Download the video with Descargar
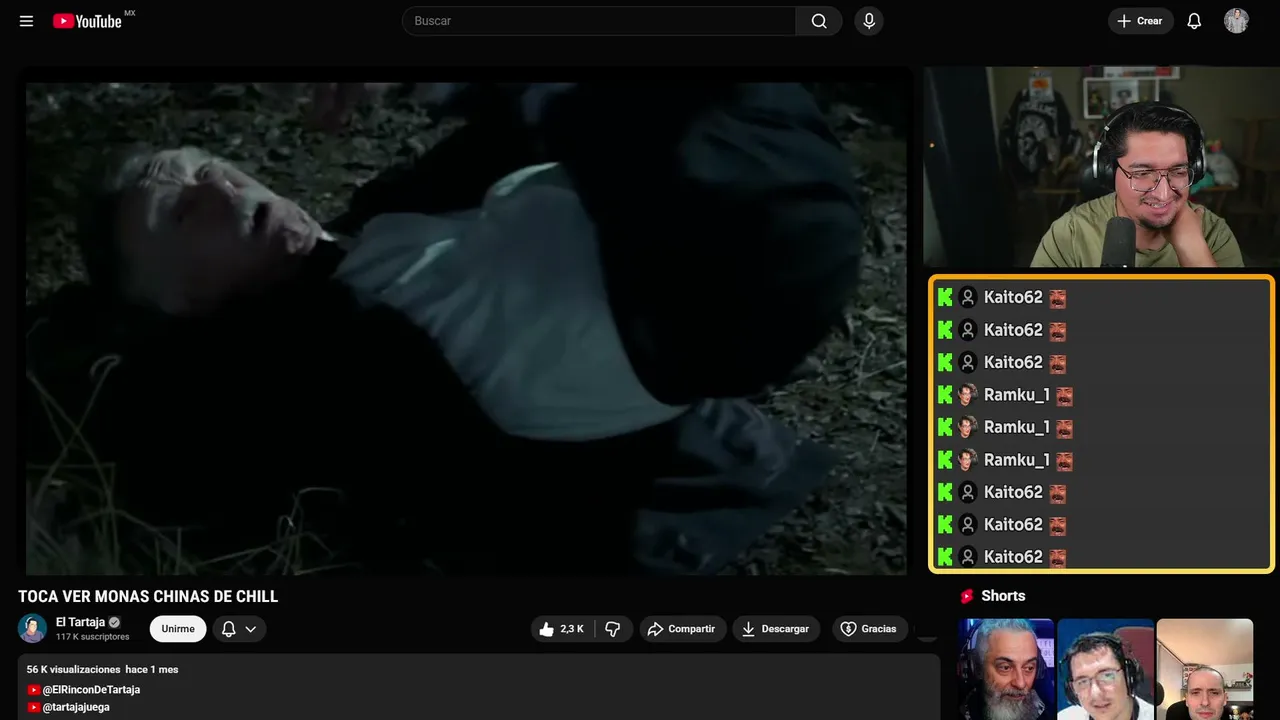1280x720 pixels. pos(776,629)
